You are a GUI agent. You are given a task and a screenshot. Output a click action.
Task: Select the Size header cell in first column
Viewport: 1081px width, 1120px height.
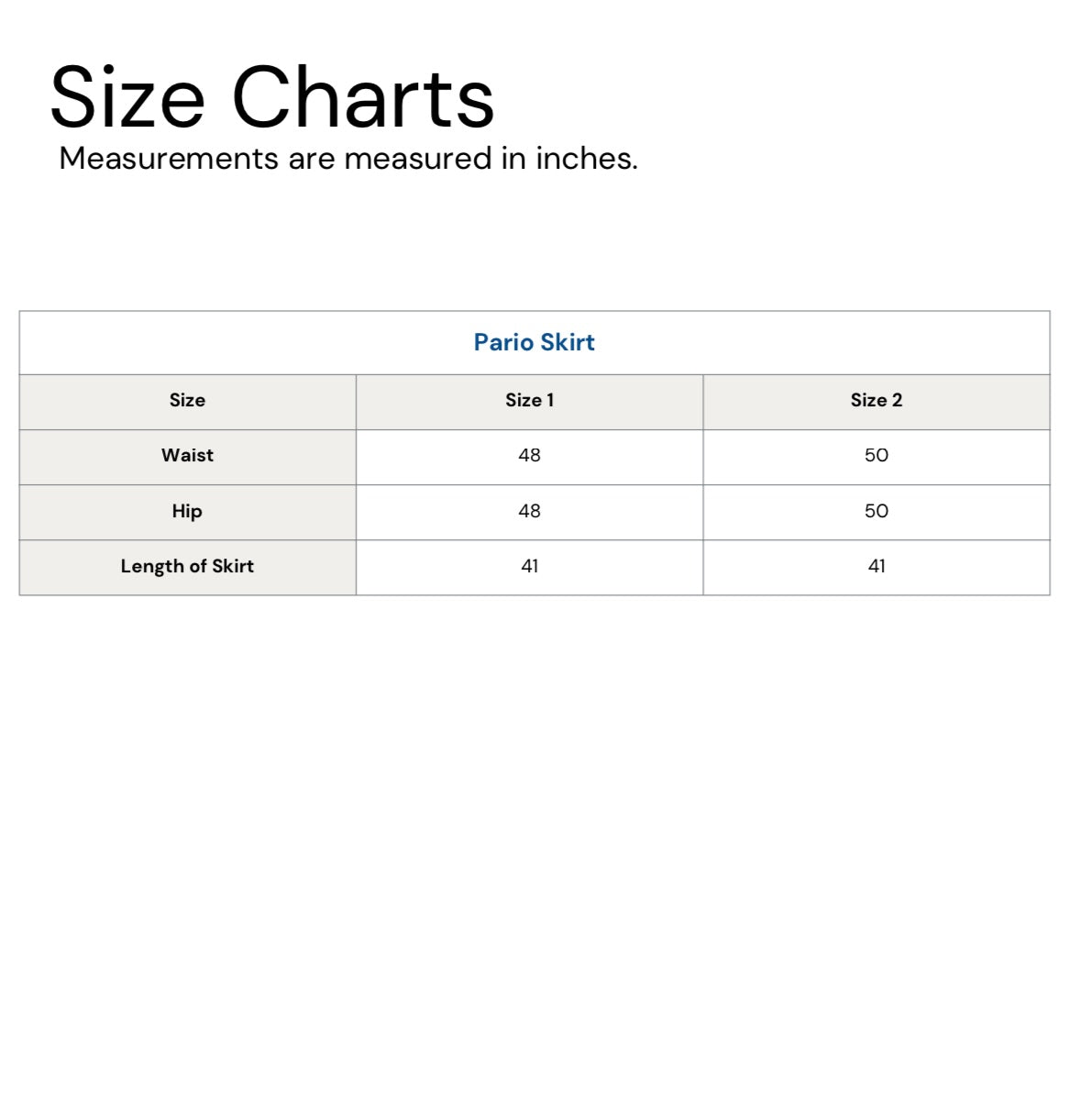(x=187, y=401)
